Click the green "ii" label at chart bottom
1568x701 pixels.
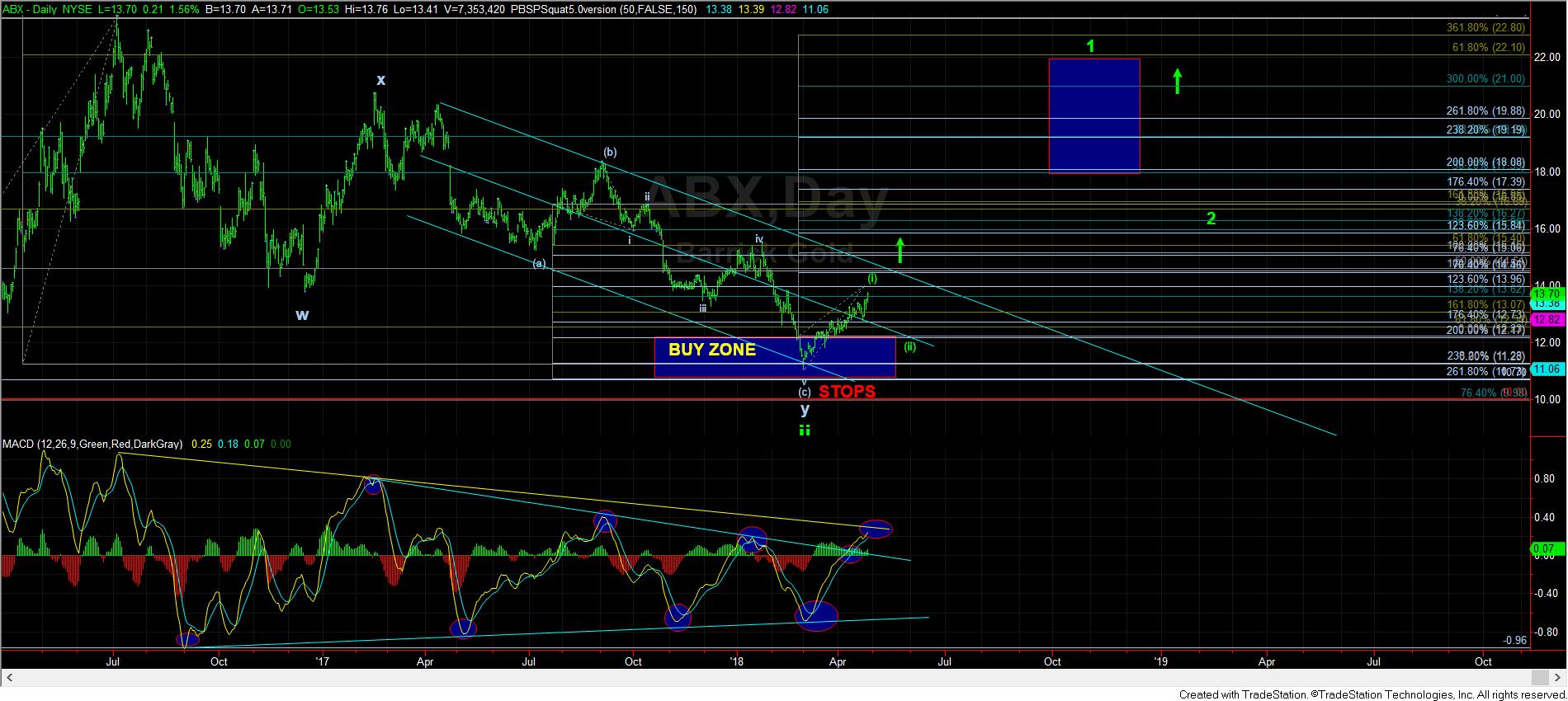[x=805, y=430]
